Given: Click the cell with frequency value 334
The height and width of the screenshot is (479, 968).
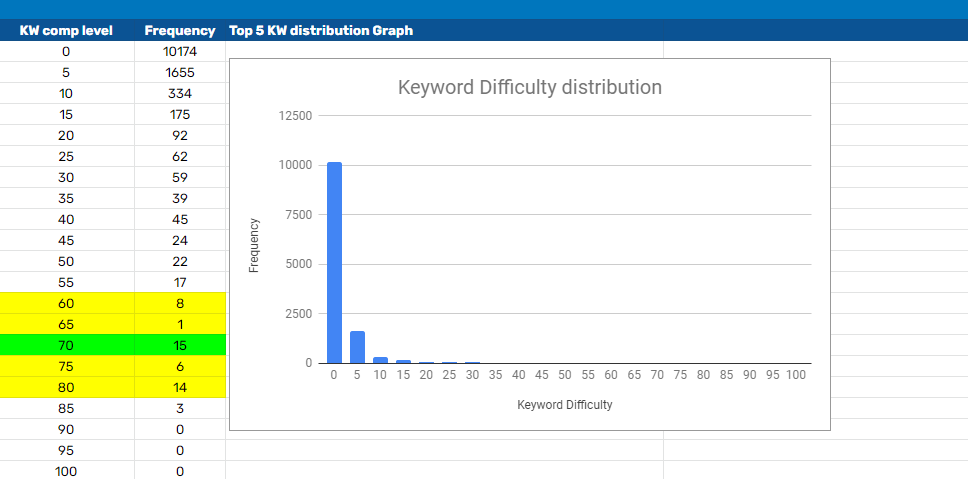Looking at the screenshot, I should tap(180, 93).
